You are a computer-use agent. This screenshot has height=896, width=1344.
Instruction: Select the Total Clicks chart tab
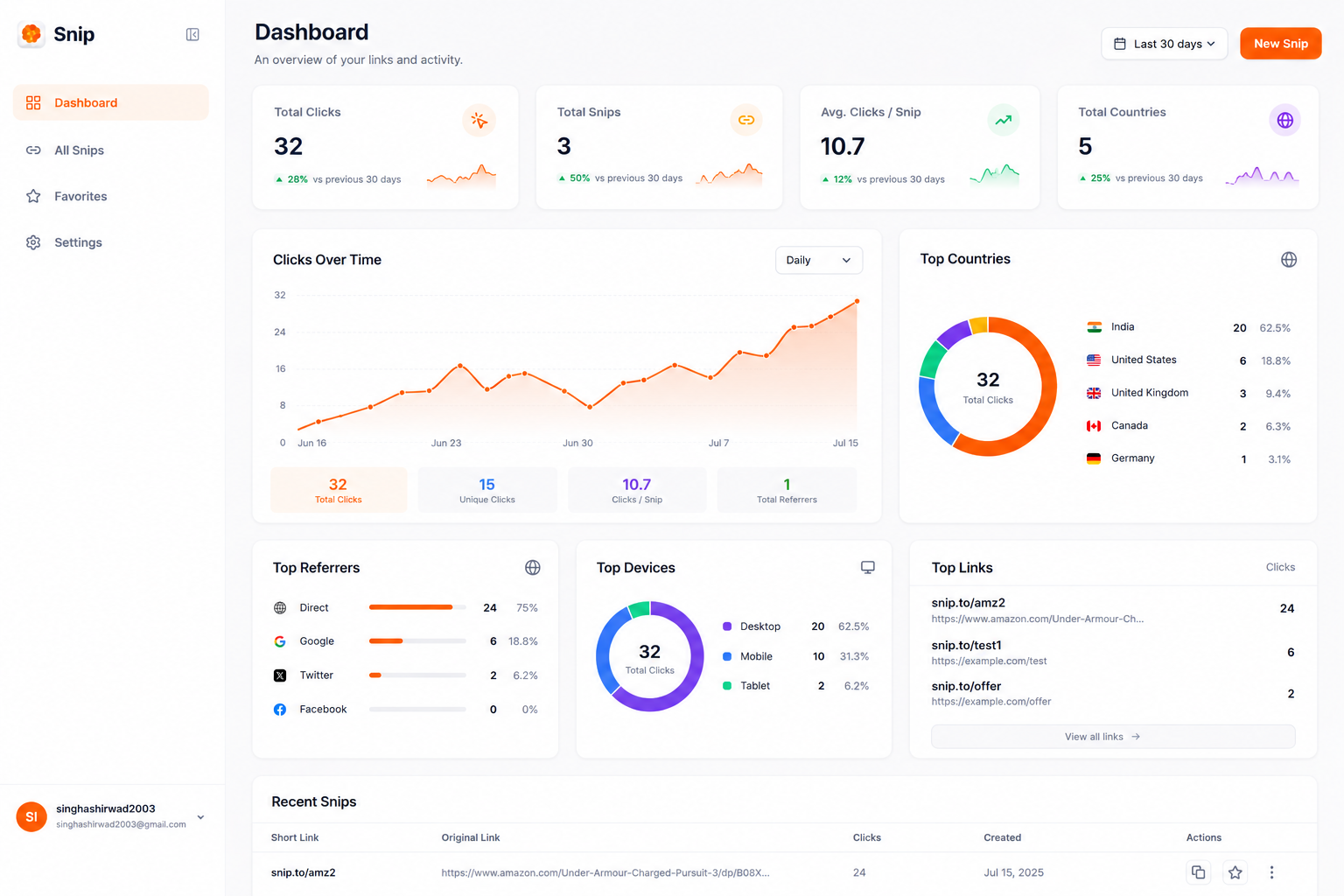339,490
